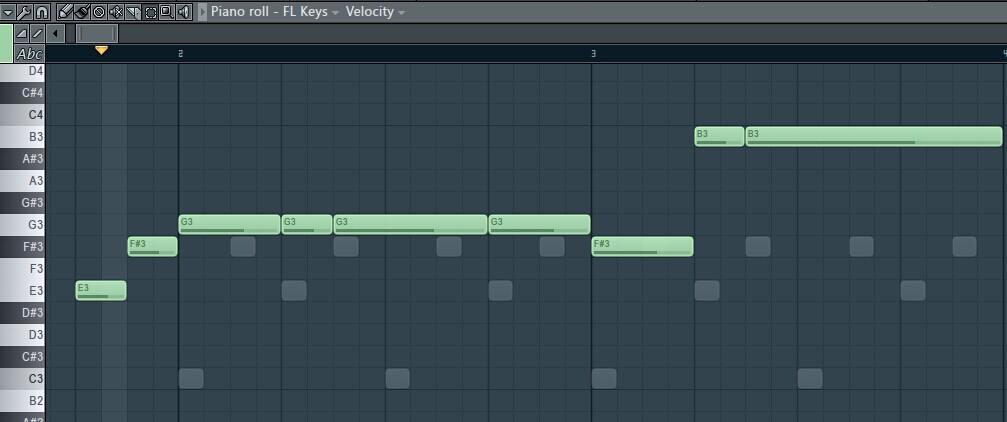Select the Slice tool
This screenshot has height=422, width=1007.
tap(133, 12)
